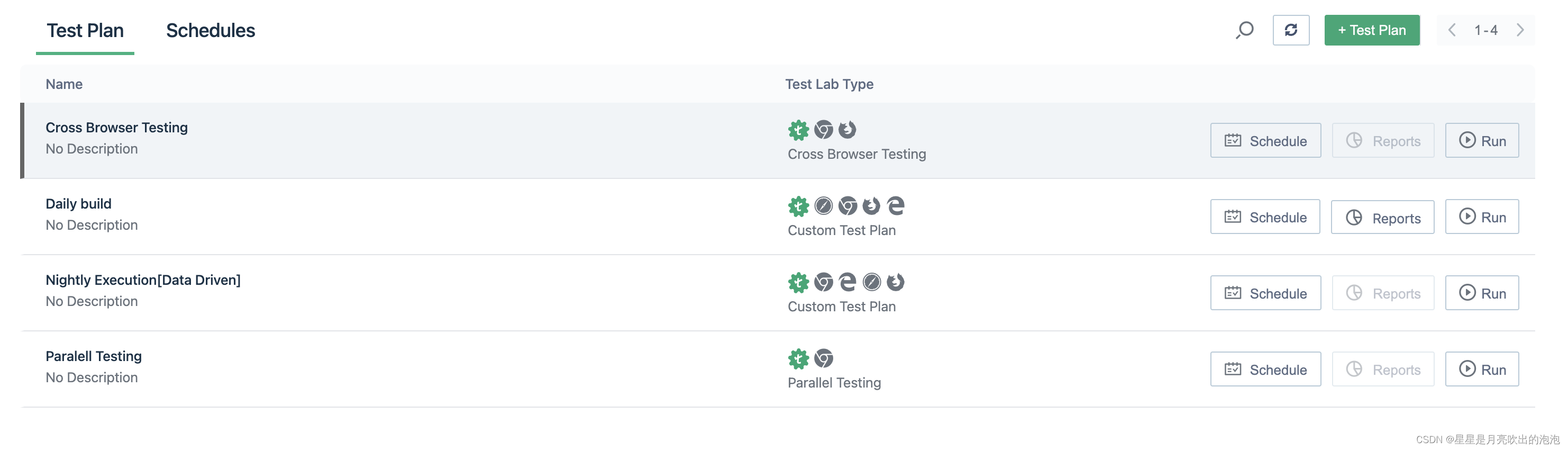Schedule the Paralell Testing plan
This screenshot has width=1568, height=450.
[1265, 369]
